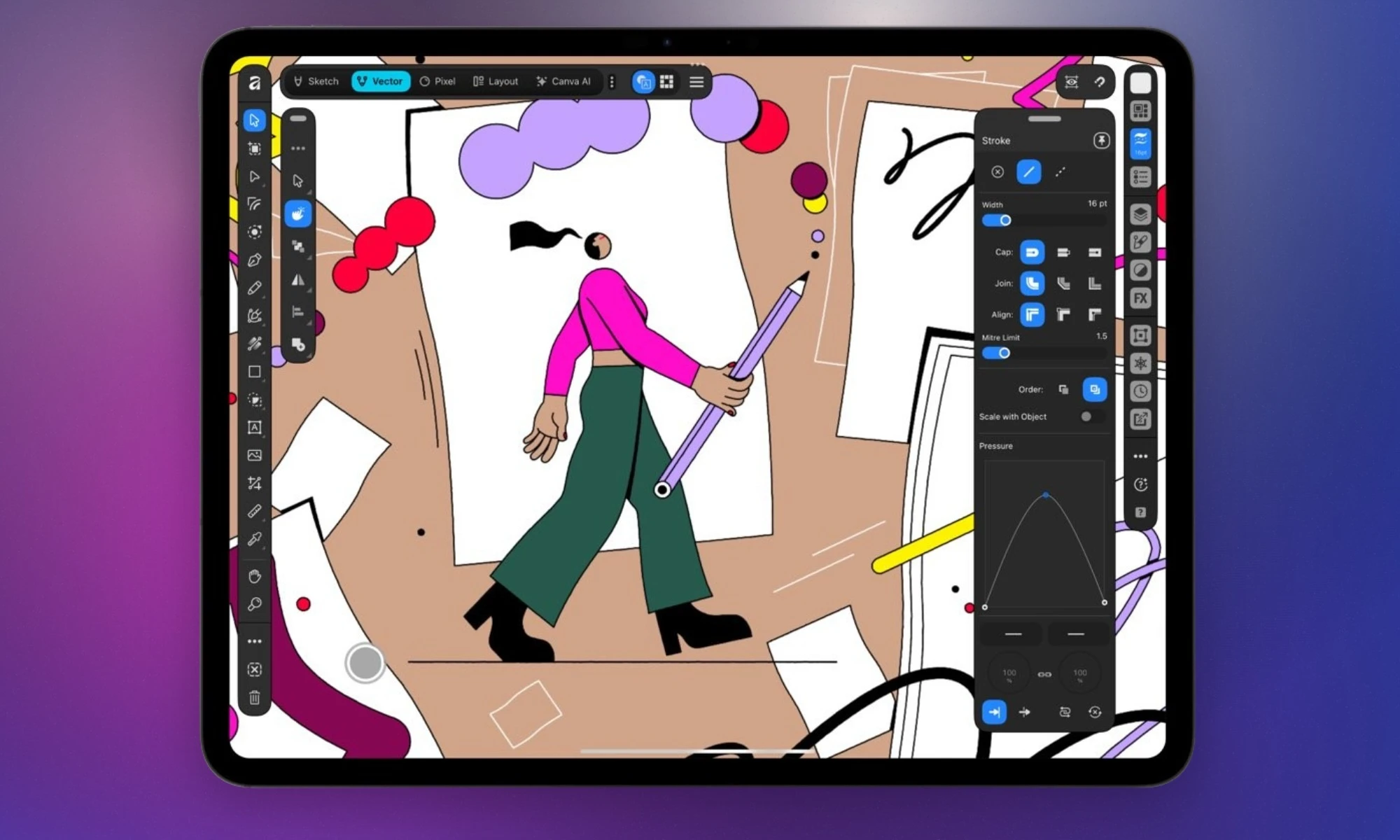The image size is (1400, 840).
Task: Switch to the Pixel studio tab
Action: 437,81
